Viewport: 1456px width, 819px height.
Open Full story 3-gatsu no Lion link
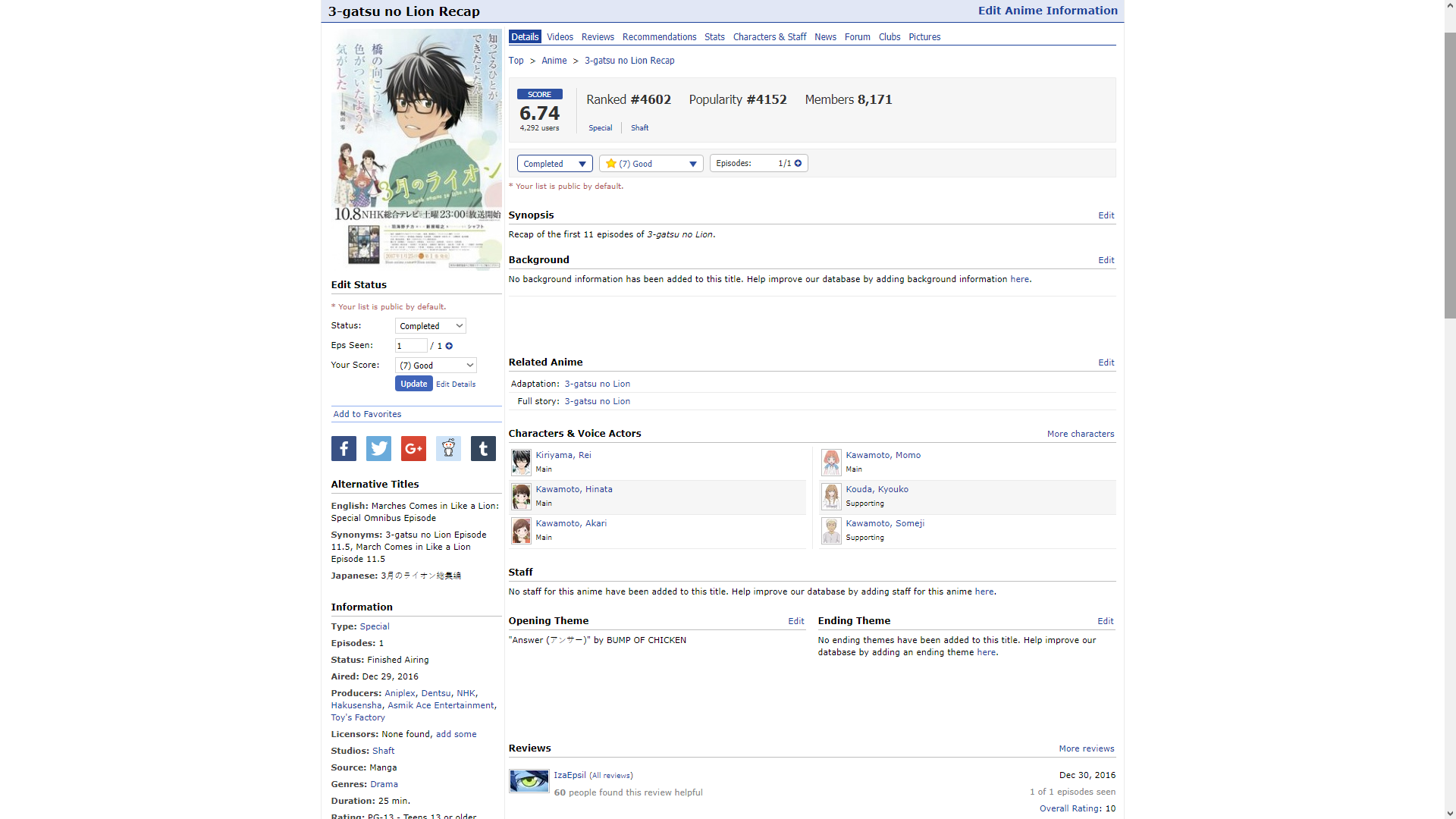tap(597, 401)
